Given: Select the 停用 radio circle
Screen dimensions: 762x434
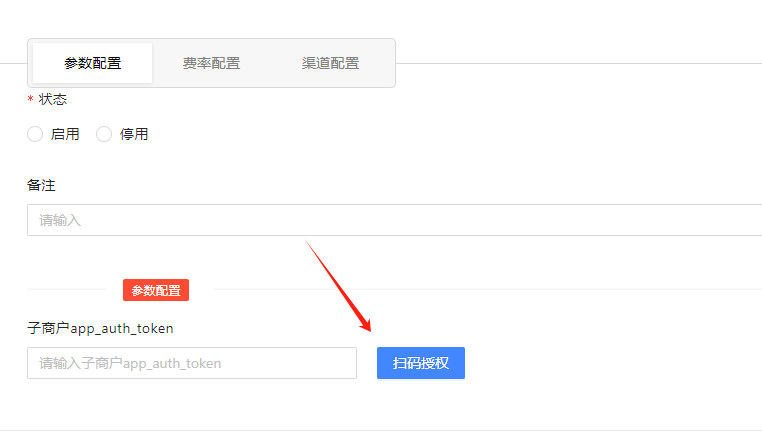Looking at the screenshot, I should [x=104, y=134].
